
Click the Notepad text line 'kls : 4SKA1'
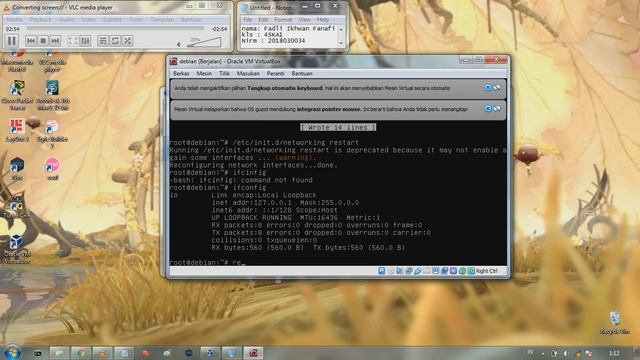262,35
